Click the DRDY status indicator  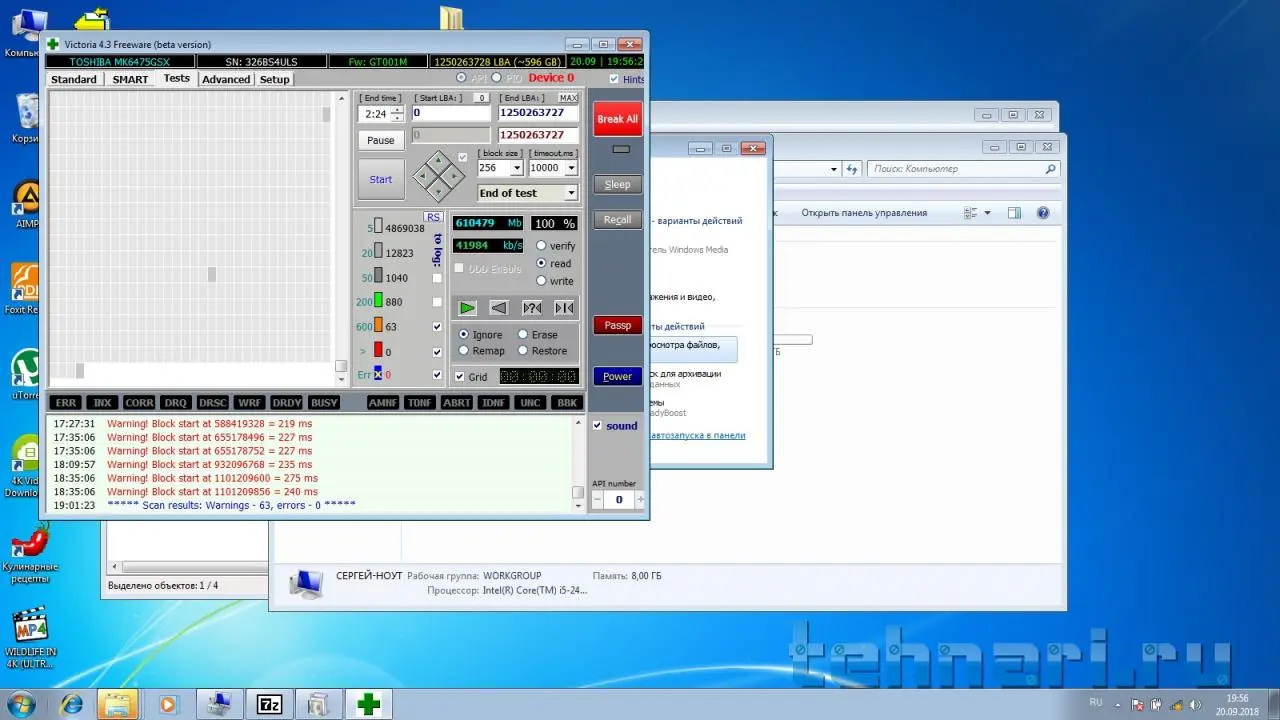click(287, 402)
